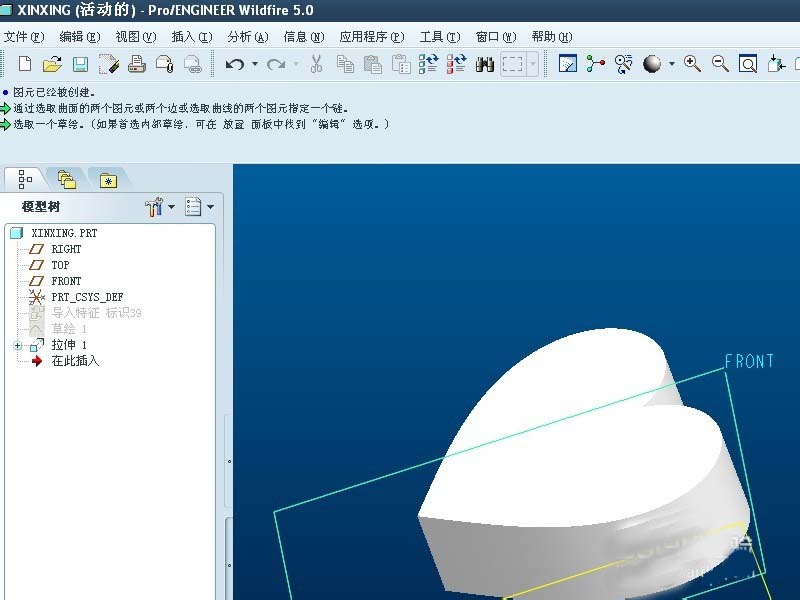Screen dimensions: 800x600
Task: Open the 帮助(H) menu
Action: [552, 37]
